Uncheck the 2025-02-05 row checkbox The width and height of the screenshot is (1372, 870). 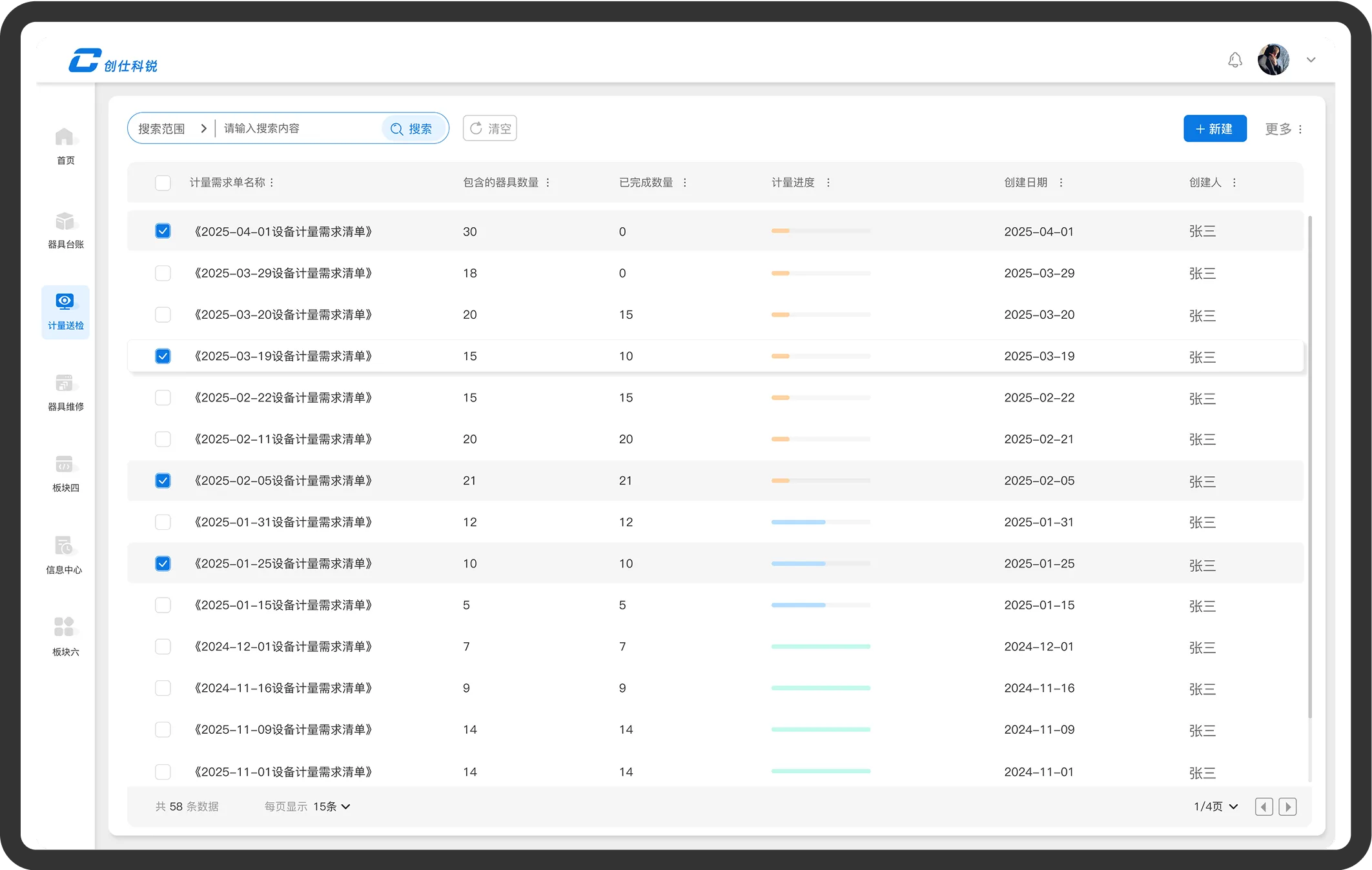pyautogui.click(x=163, y=481)
